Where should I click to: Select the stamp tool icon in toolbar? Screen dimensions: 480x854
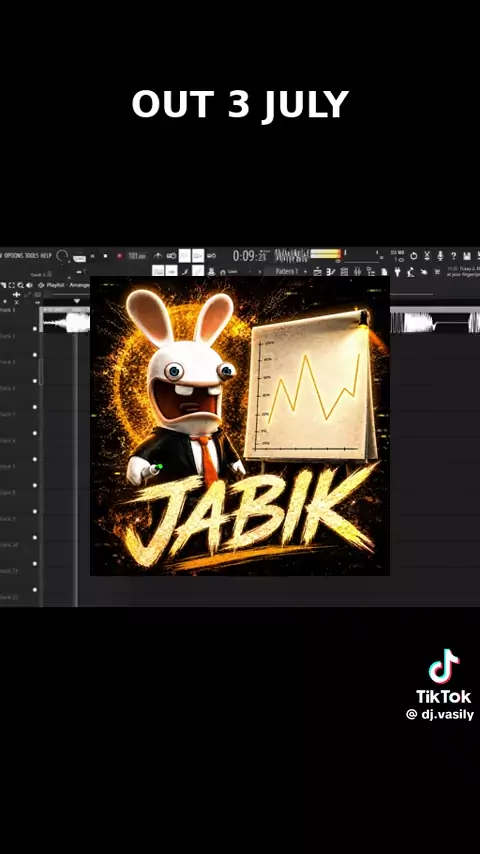[211, 271]
